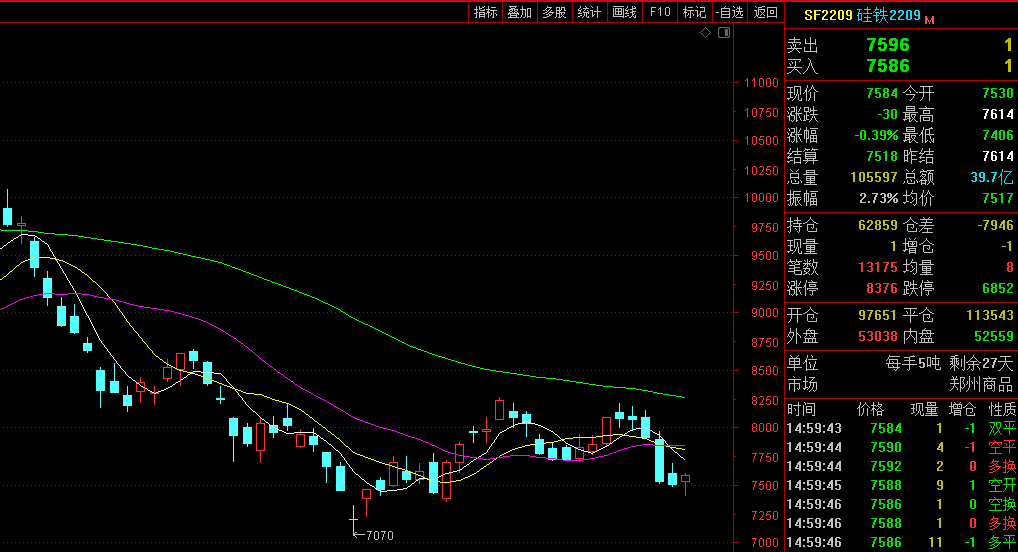Open the 多股 multi-stock view
The image size is (1018, 552).
pos(554,12)
